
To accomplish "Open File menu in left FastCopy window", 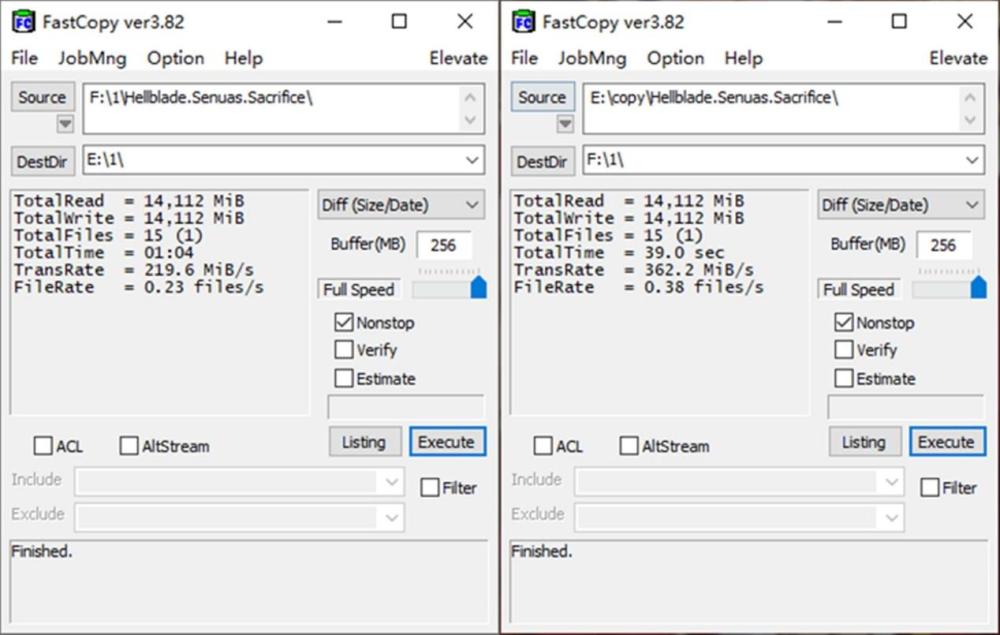I will tap(24, 58).
